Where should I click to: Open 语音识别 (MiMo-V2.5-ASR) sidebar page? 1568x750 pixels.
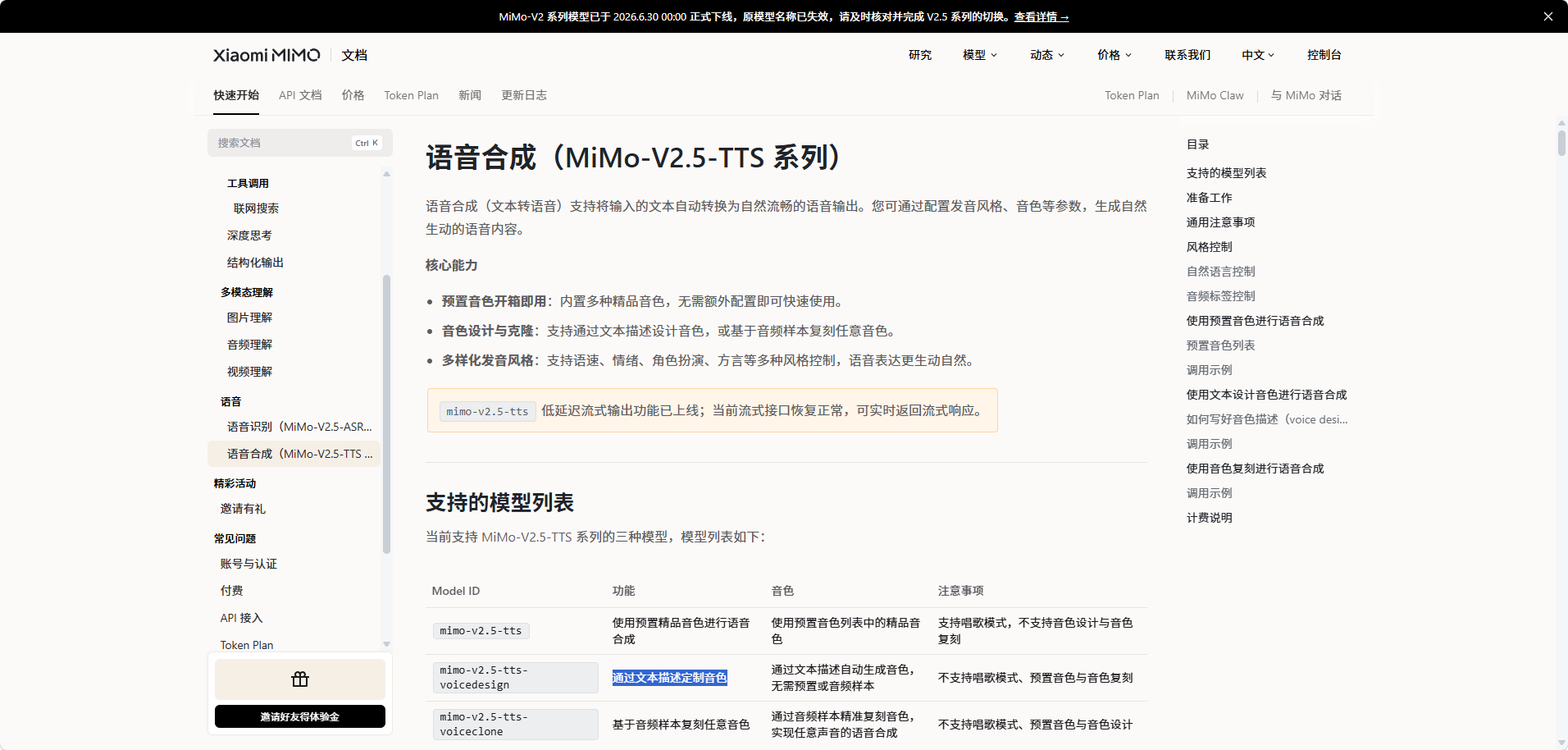[x=299, y=427]
